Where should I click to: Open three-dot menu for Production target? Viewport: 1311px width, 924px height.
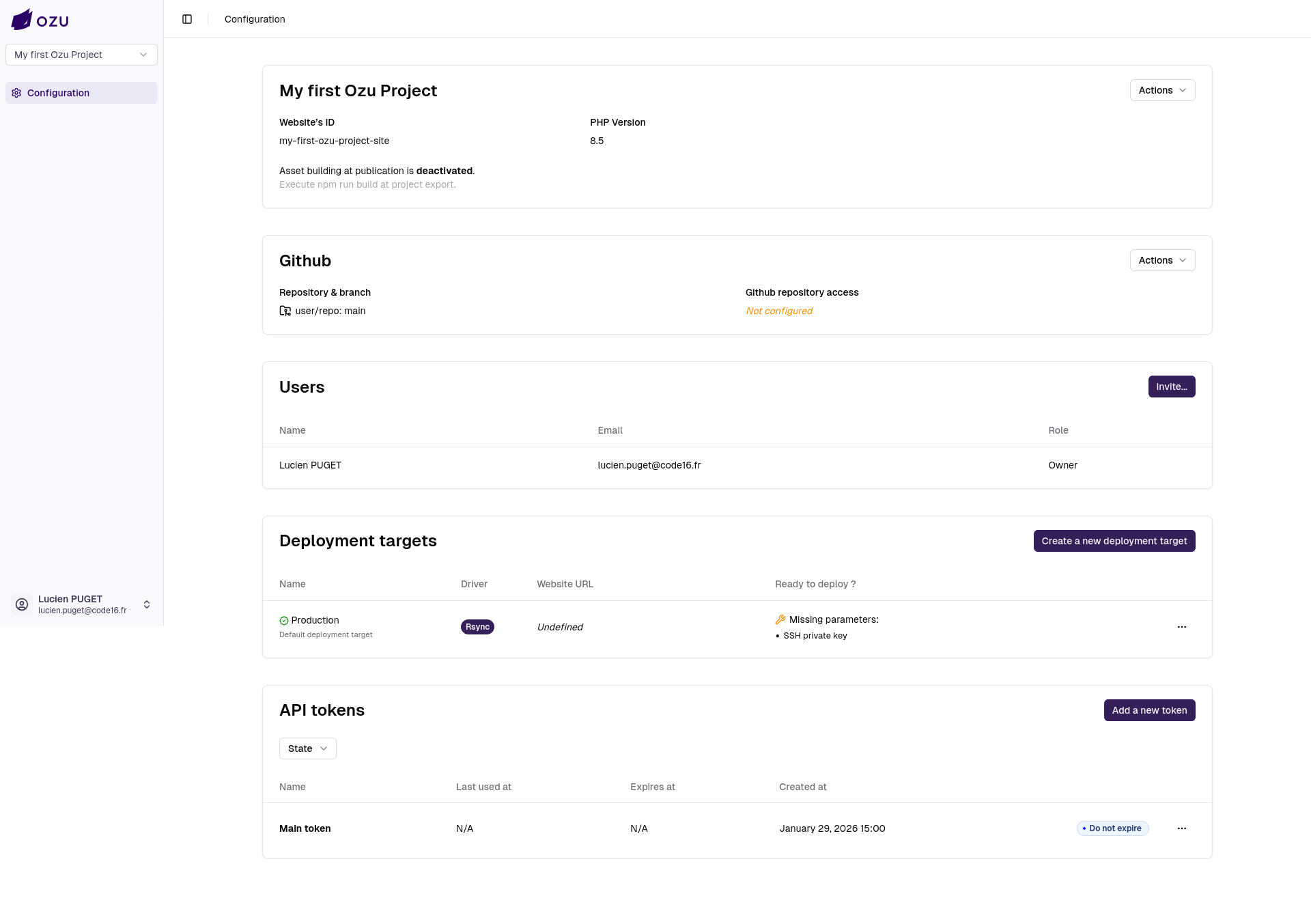1182,627
